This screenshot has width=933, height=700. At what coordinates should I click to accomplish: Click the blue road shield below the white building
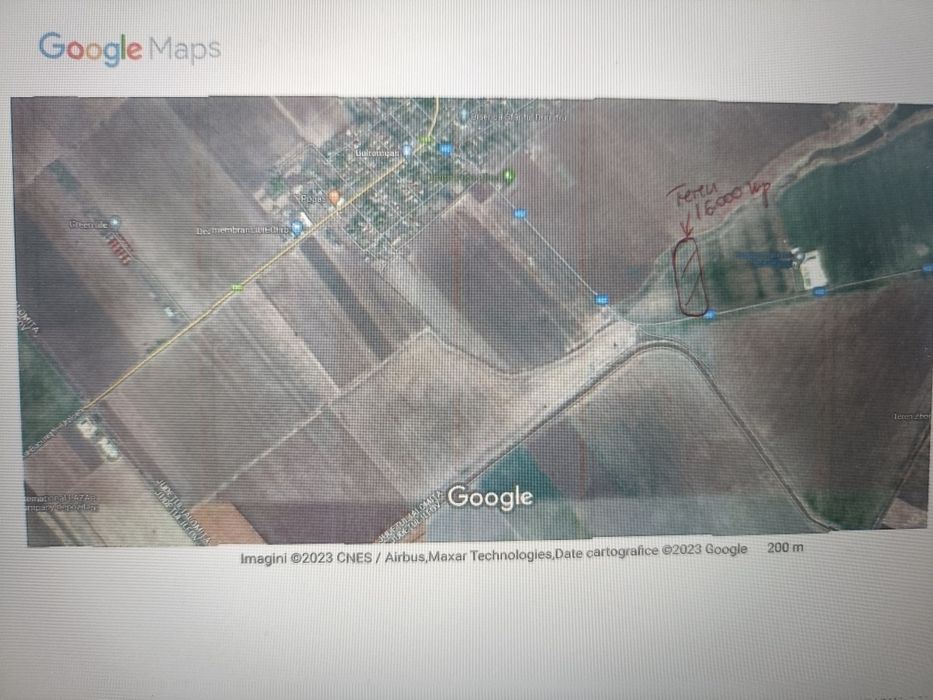[820, 292]
